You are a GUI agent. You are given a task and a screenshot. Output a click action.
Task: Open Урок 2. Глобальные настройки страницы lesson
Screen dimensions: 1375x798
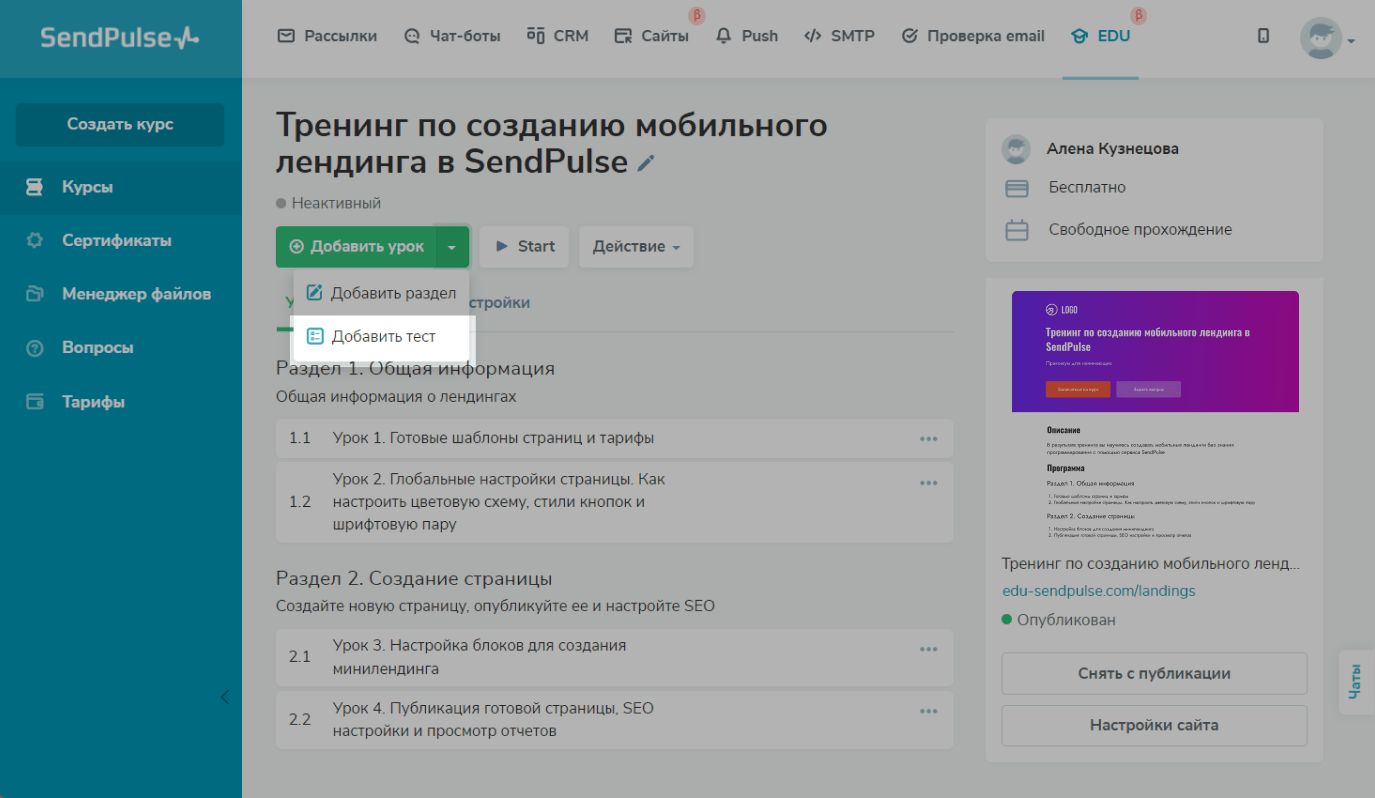click(499, 502)
